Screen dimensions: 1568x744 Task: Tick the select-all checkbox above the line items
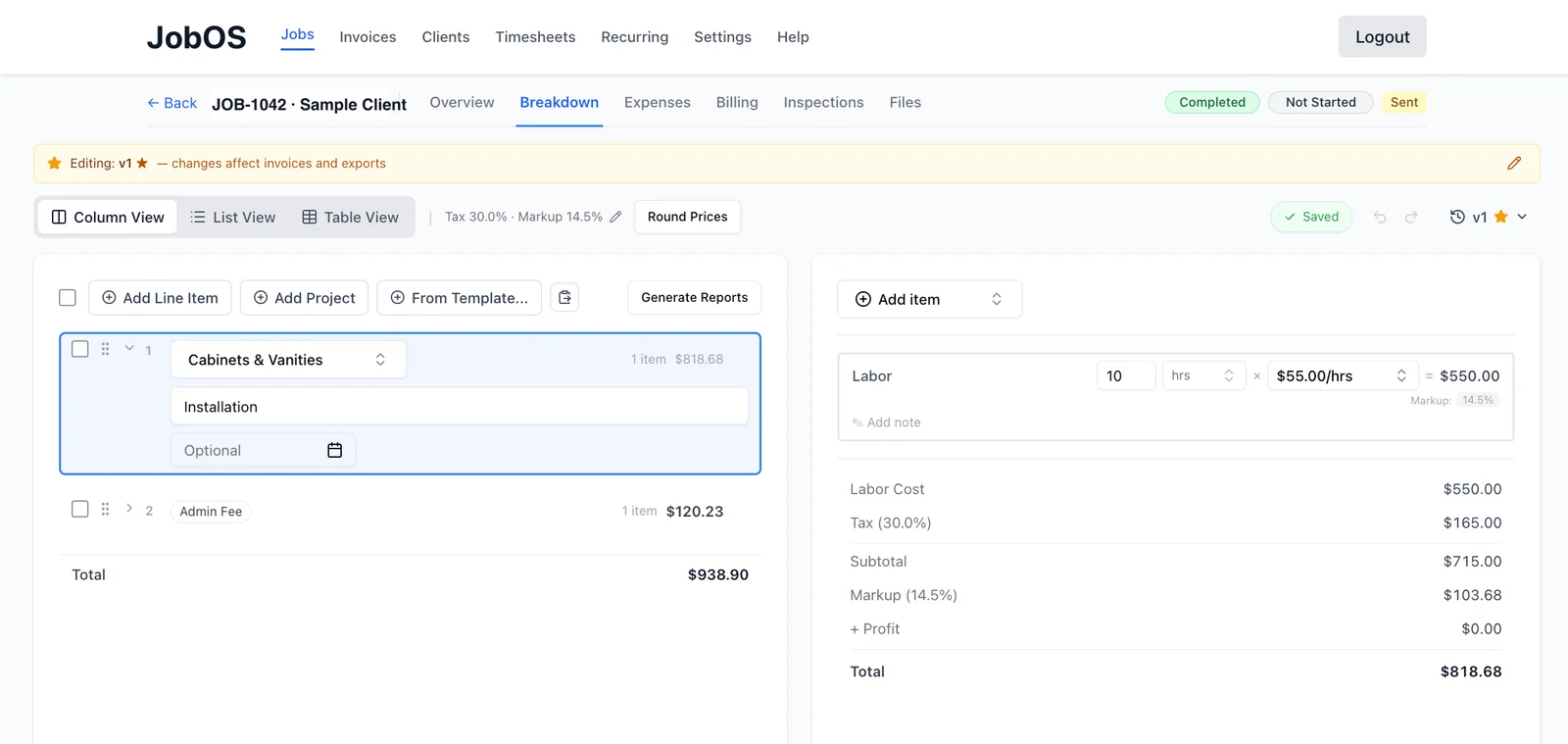[68, 297]
